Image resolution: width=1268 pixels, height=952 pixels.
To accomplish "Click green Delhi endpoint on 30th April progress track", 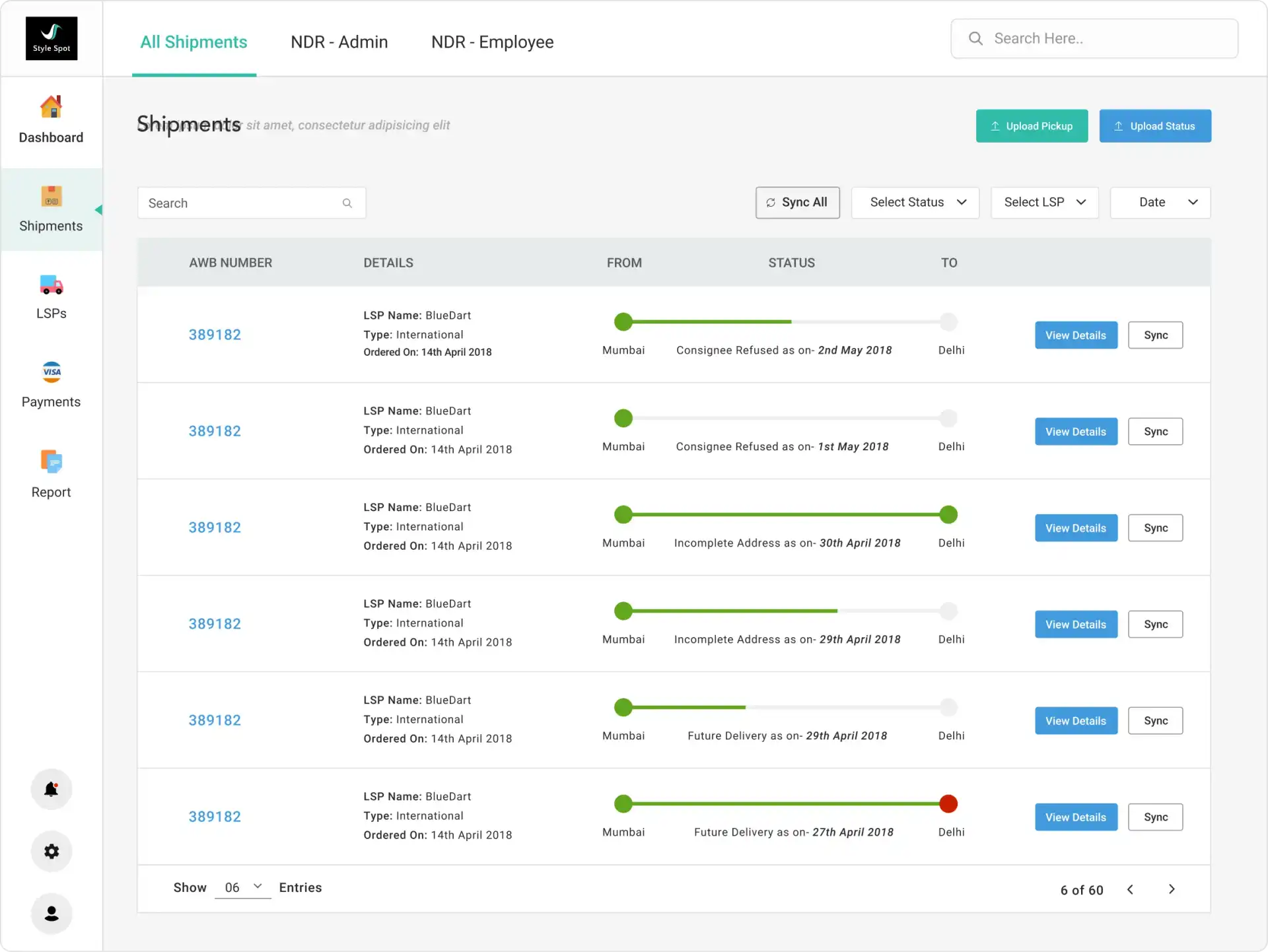I will (948, 514).
